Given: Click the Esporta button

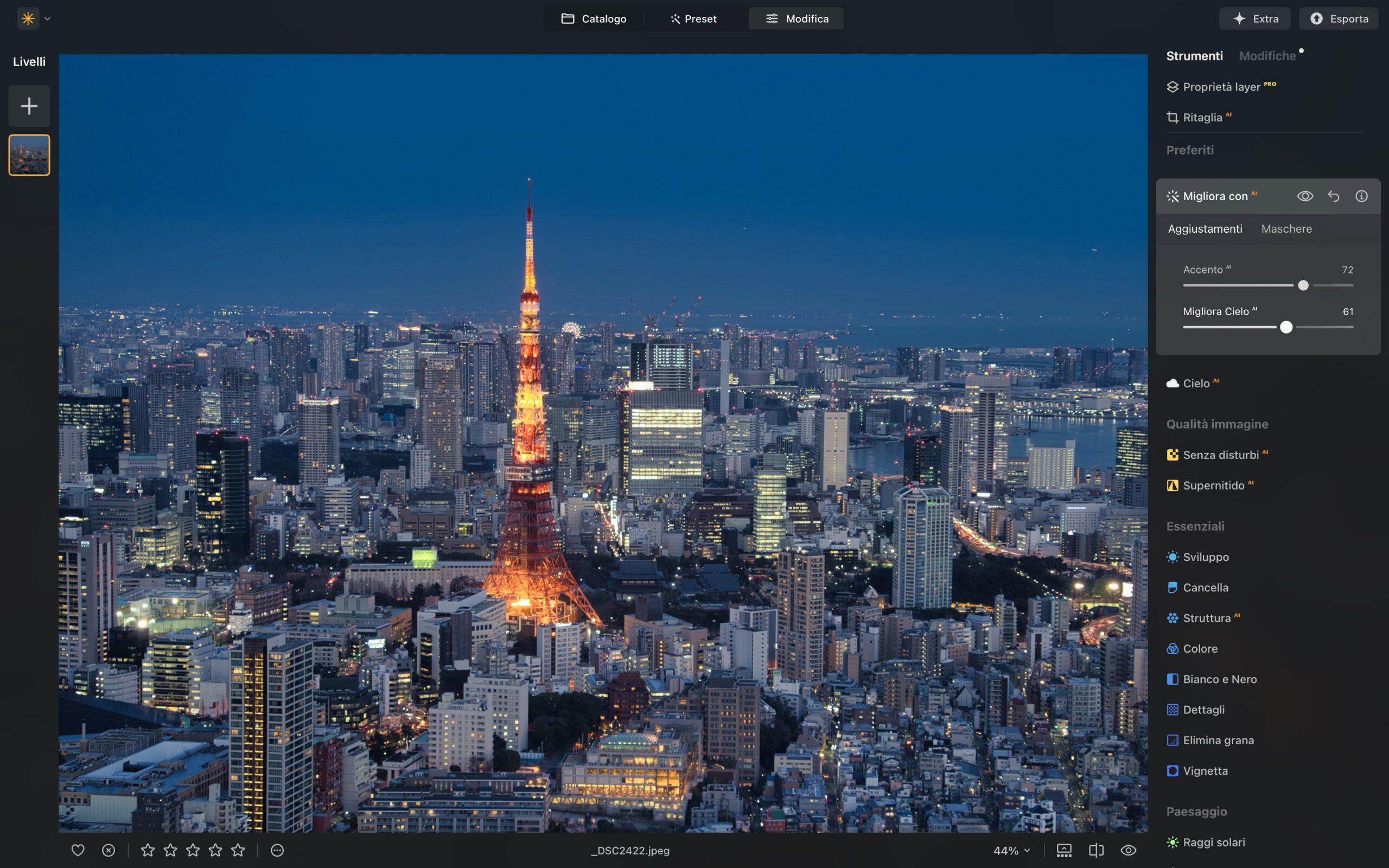Looking at the screenshot, I should point(1339,19).
